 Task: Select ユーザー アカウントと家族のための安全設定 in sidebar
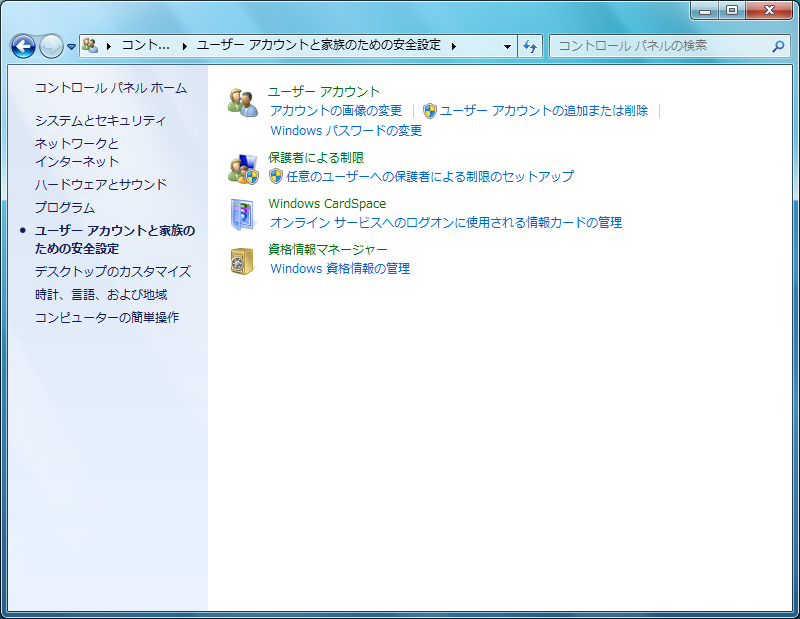[115, 239]
